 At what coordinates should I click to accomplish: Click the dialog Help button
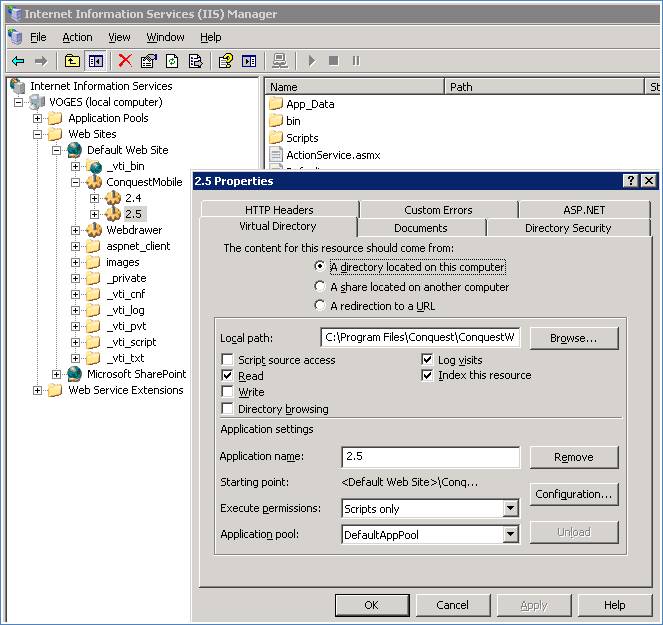[614, 605]
